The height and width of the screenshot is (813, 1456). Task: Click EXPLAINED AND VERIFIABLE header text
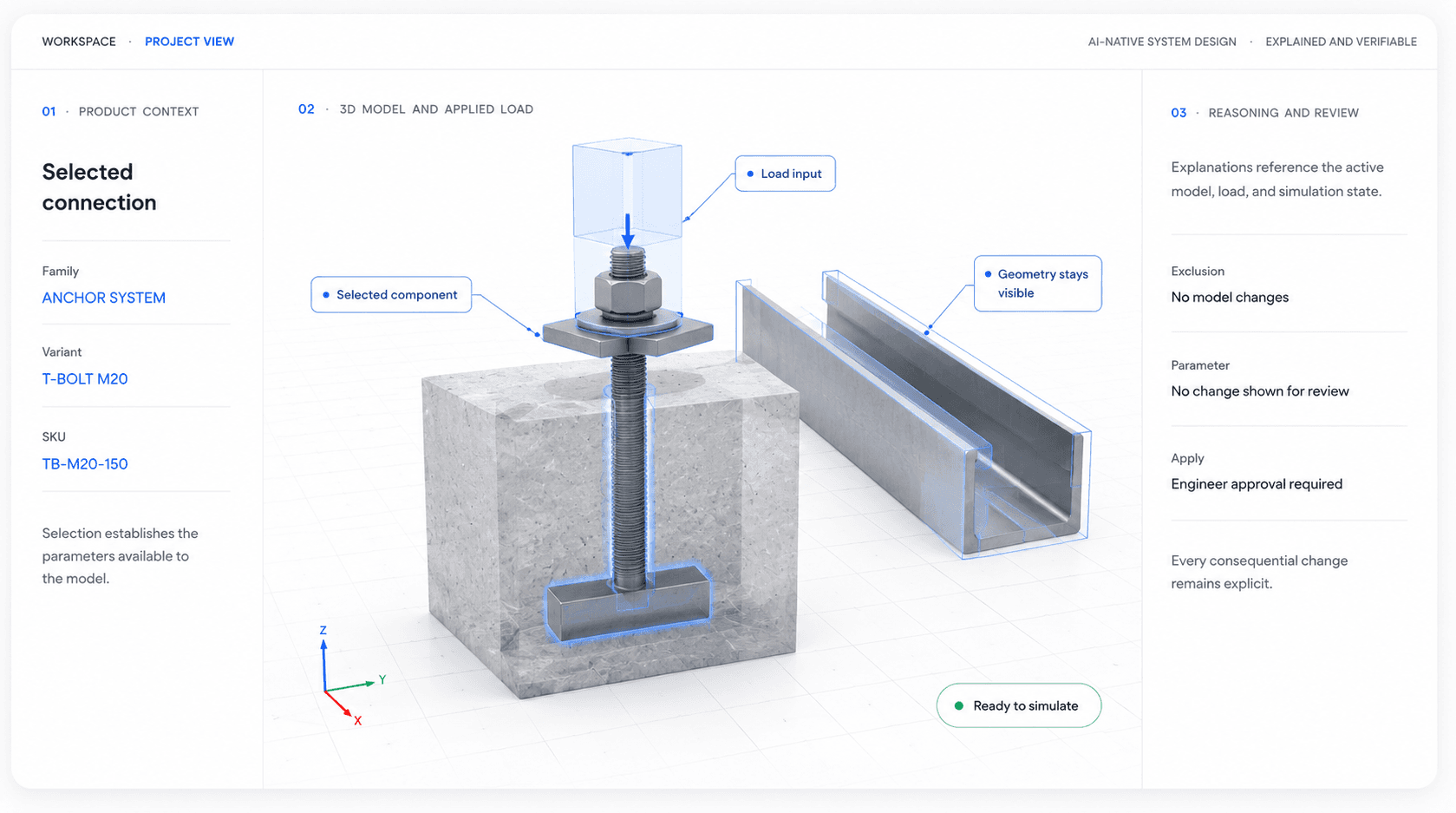1341,42
